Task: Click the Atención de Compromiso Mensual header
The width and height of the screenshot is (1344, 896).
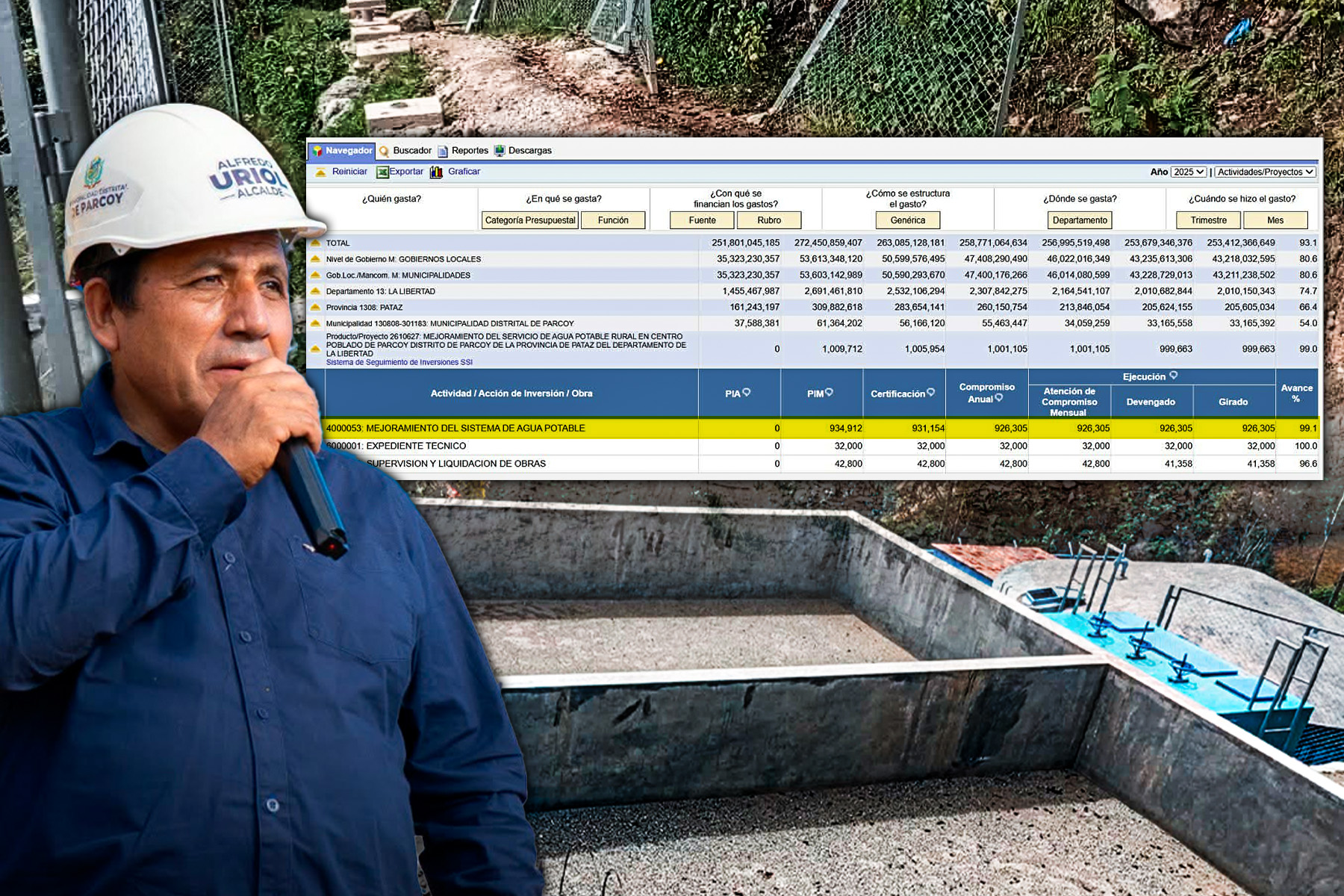Action: tap(1069, 402)
